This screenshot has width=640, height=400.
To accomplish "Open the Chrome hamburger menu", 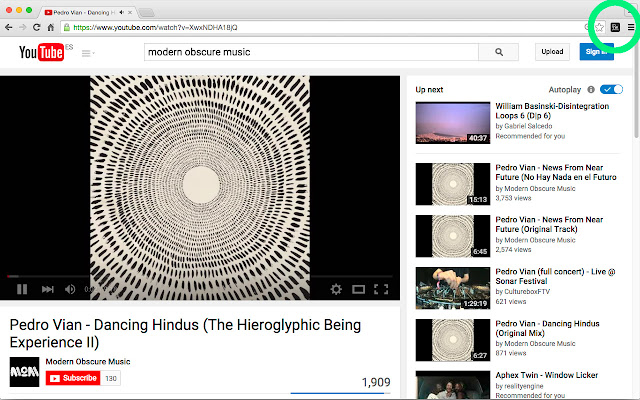I will click(631, 27).
